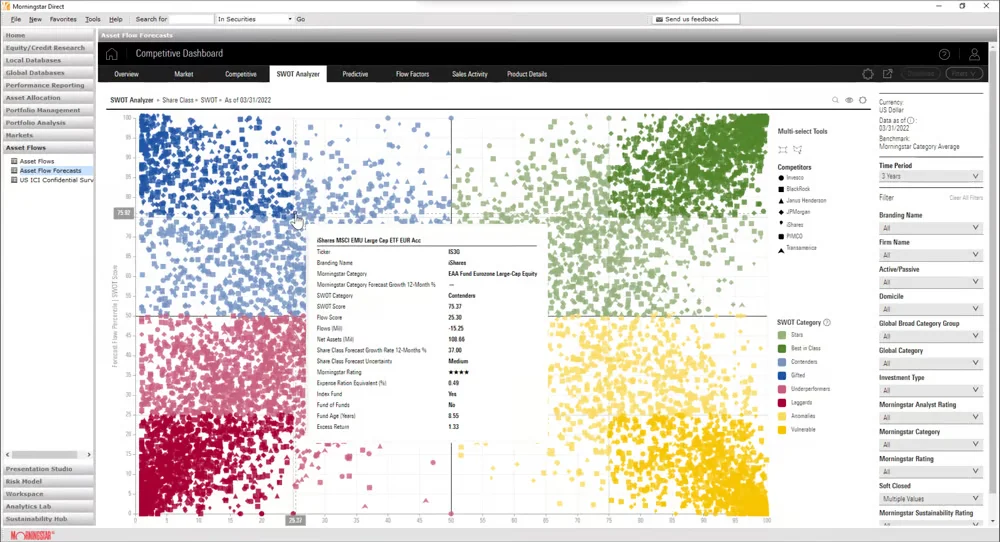The height and width of the screenshot is (542, 1000).
Task: Switch to the Market tab
Action: click(x=184, y=74)
